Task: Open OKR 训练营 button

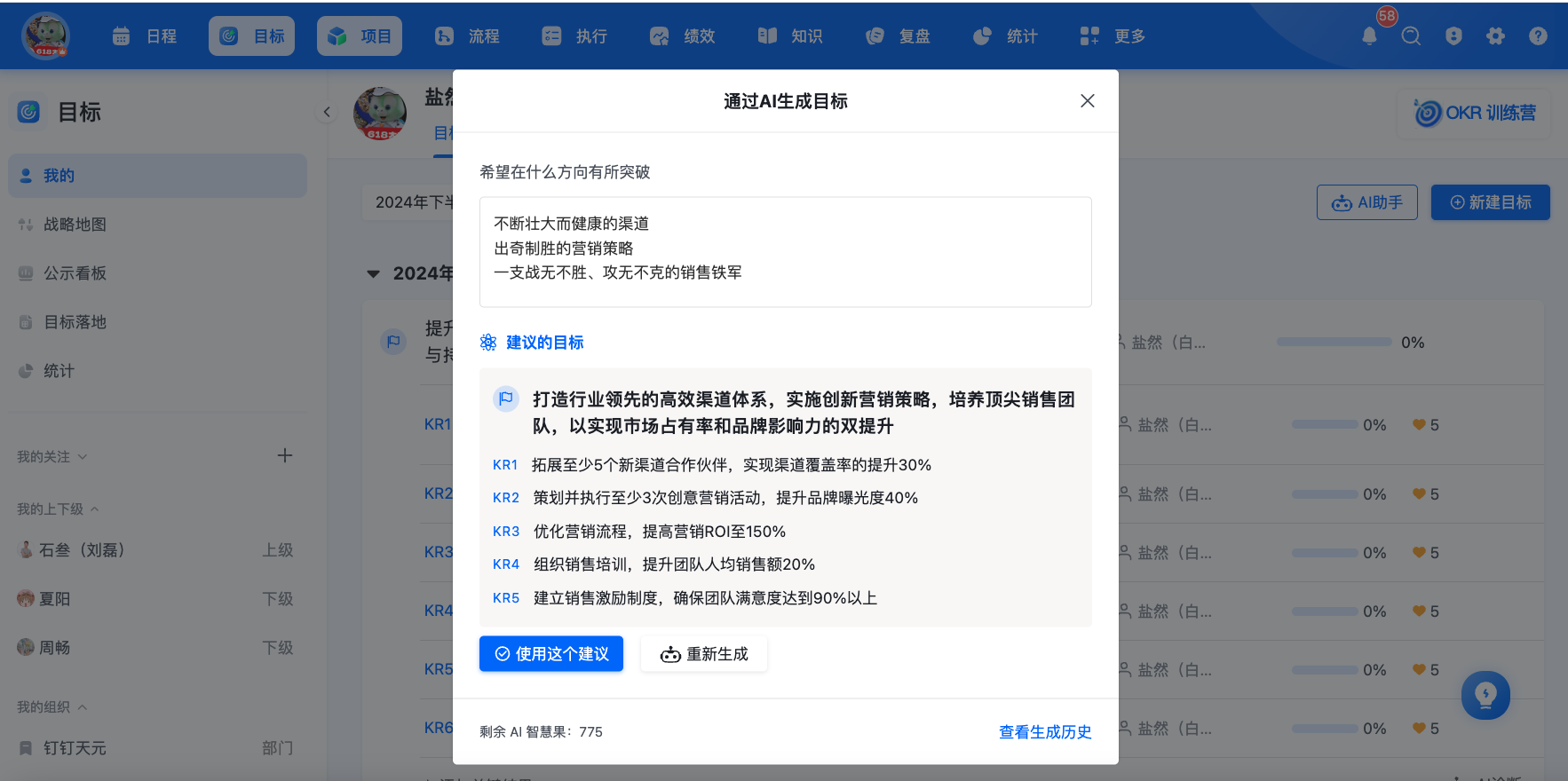Action: tap(1474, 113)
